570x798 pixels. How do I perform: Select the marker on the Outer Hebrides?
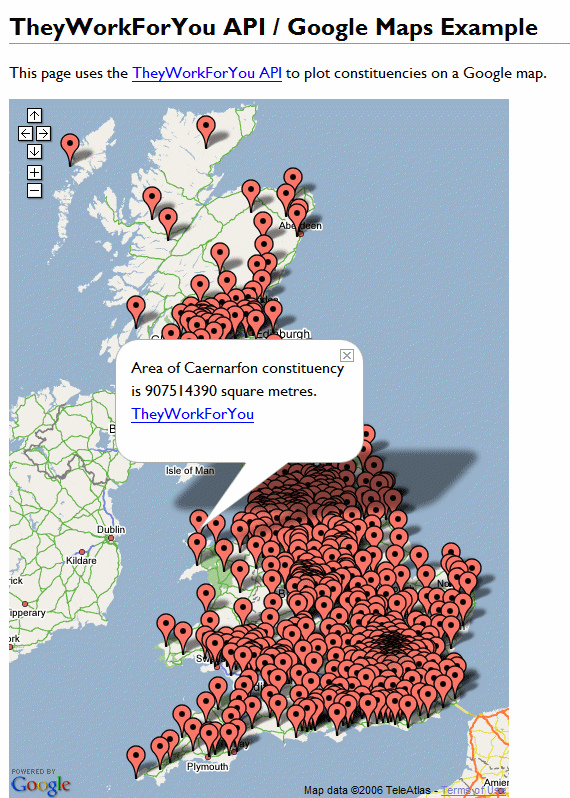70,149
